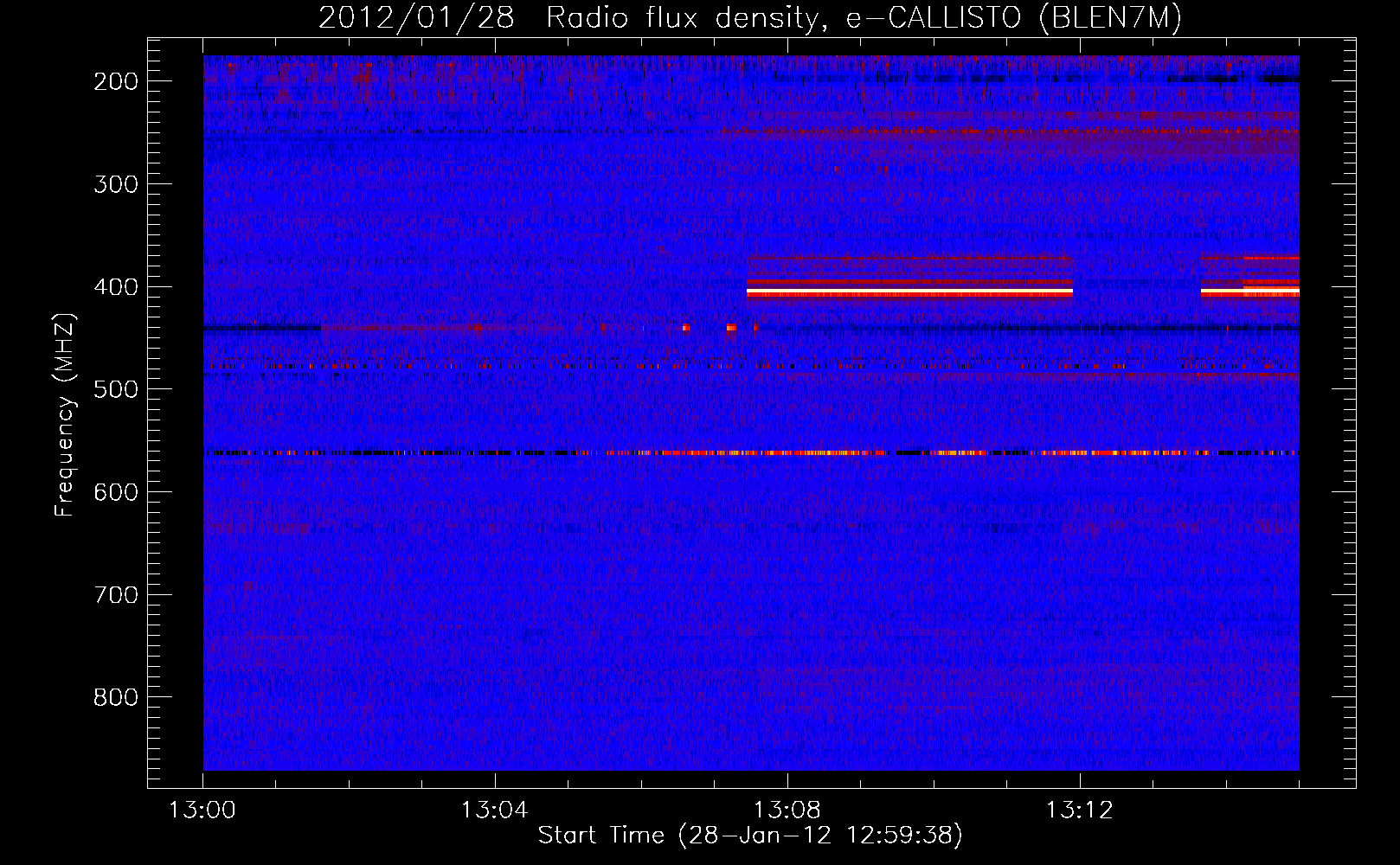Click the 13:12 time tick label
This screenshot has width=1400, height=865.
pos(1080,811)
